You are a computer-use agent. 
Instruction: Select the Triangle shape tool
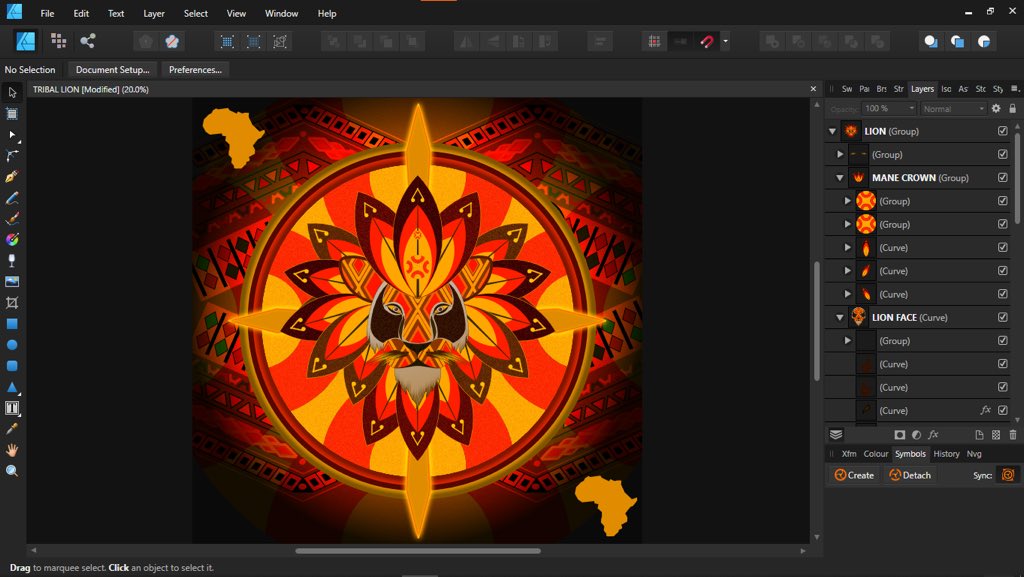(12, 387)
